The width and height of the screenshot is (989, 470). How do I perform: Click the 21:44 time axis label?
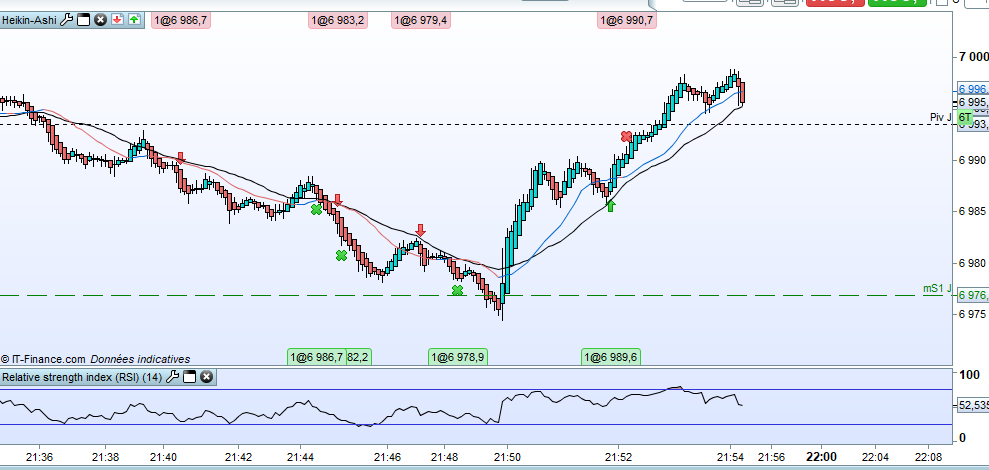[301, 455]
